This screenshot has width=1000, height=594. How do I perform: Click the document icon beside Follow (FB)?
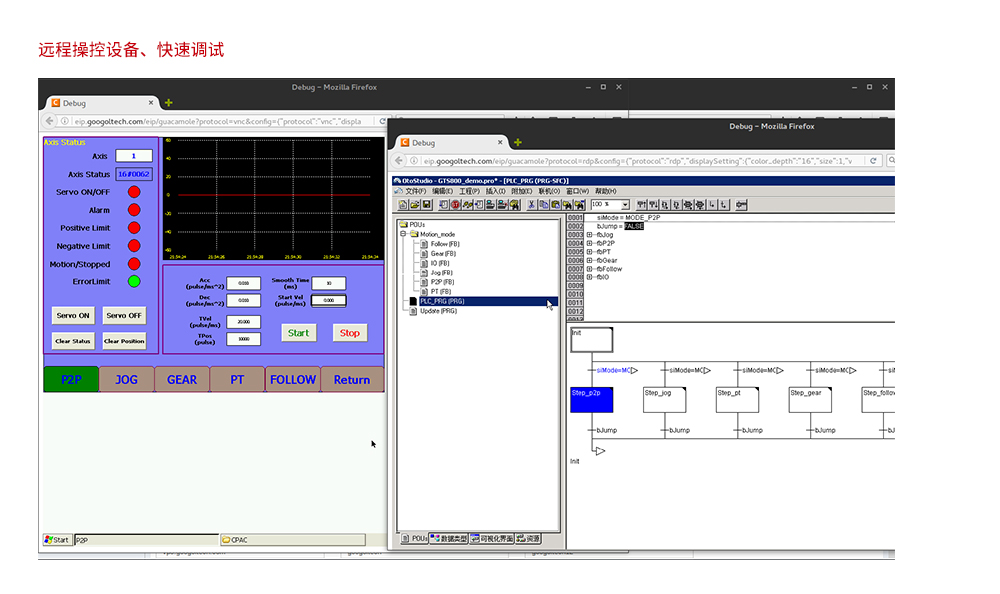click(x=424, y=244)
